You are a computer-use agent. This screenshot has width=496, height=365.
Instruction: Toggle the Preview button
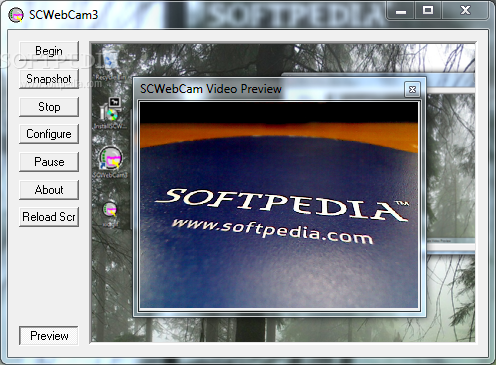point(49,336)
